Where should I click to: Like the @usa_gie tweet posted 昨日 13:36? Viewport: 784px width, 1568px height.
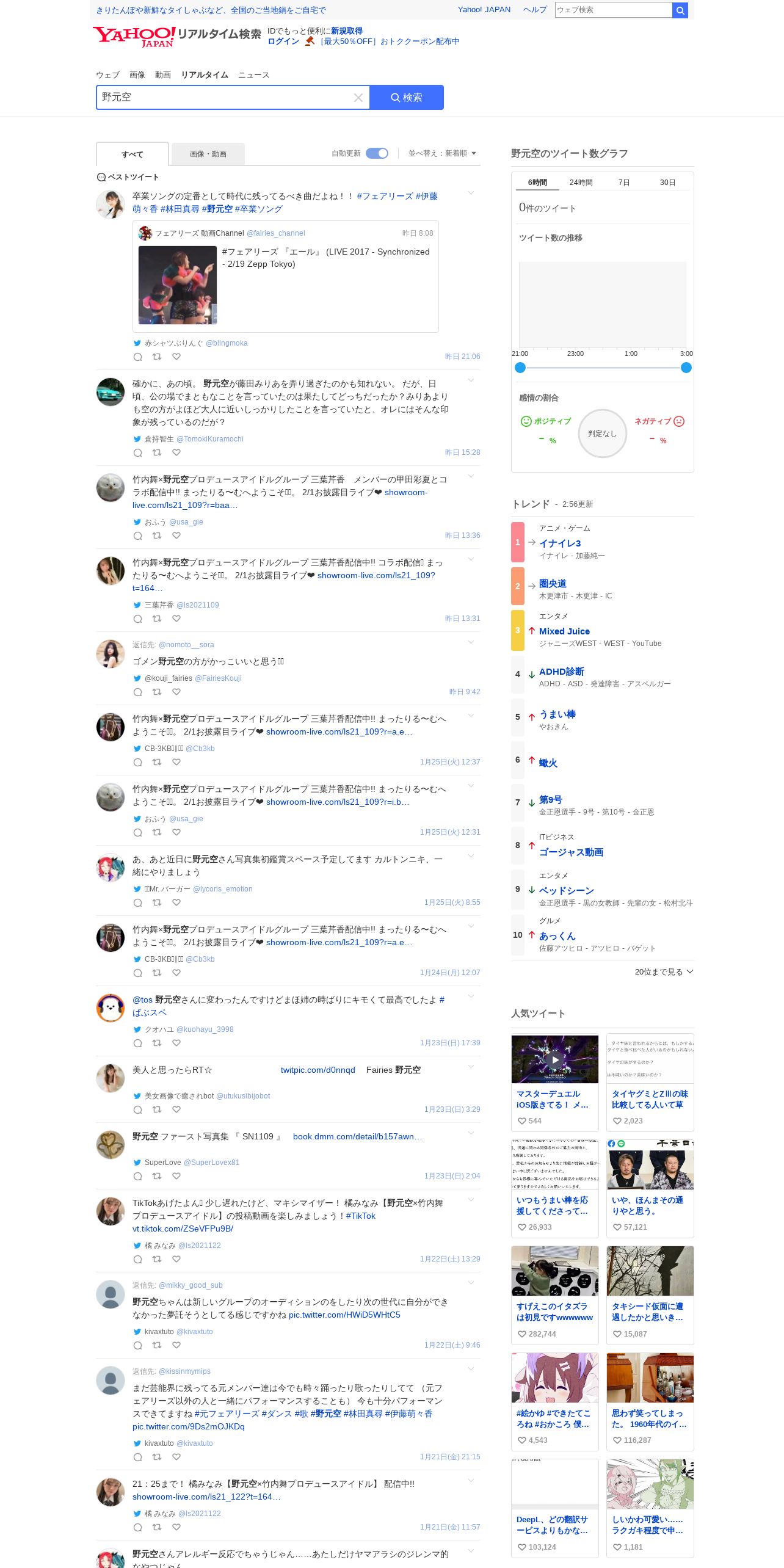point(176,535)
